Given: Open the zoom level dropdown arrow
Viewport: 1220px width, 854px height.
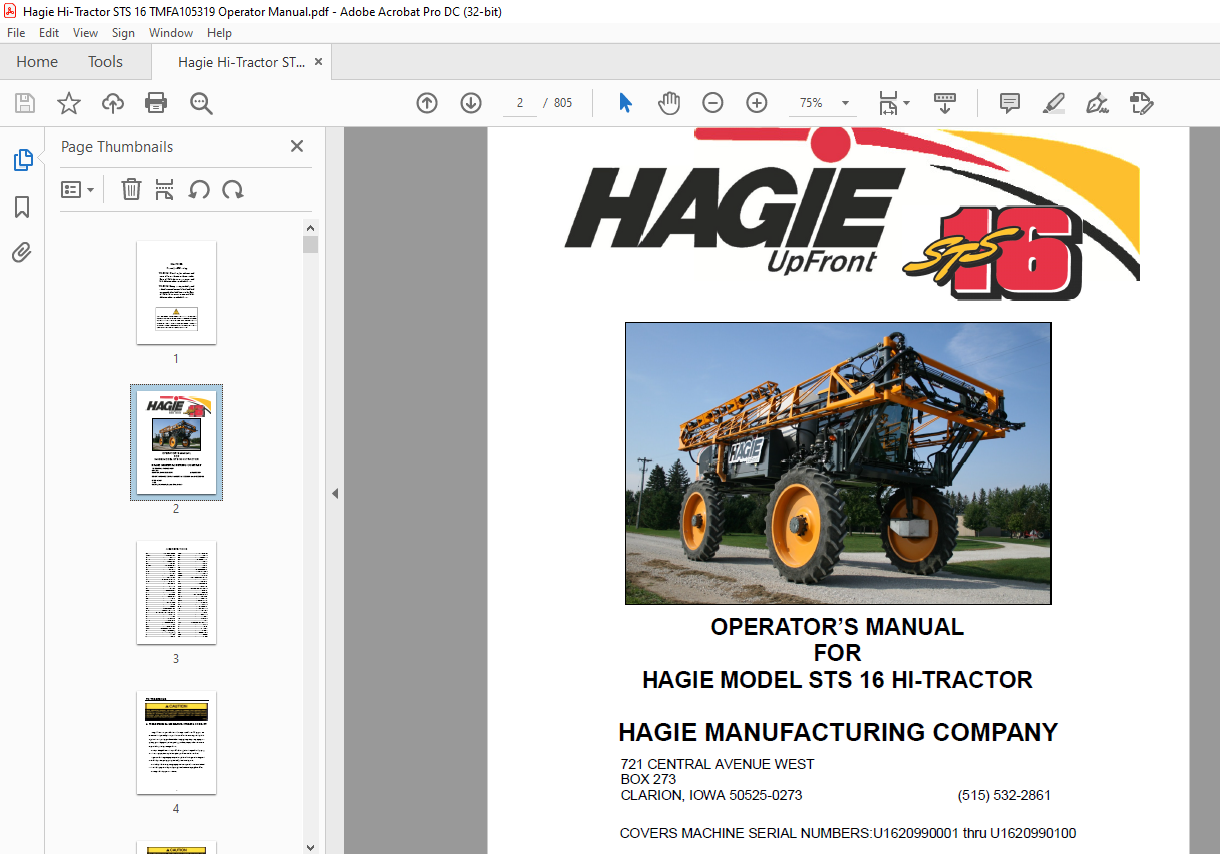Looking at the screenshot, I should (x=845, y=103).
